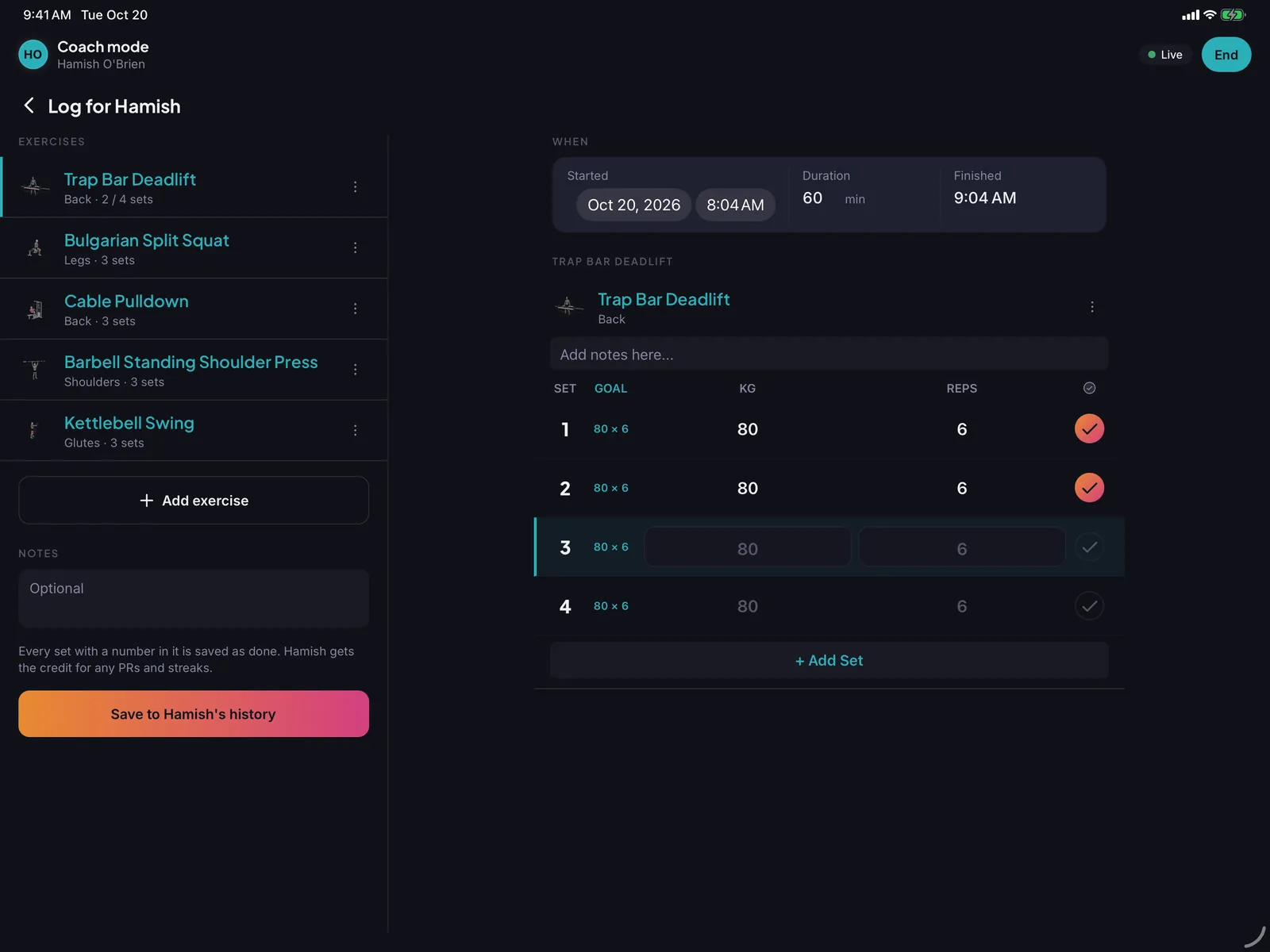Click the Cable Pulldown exercise thumbnail
Screen dimensions: 1270x952
click(x=34, y=309)
